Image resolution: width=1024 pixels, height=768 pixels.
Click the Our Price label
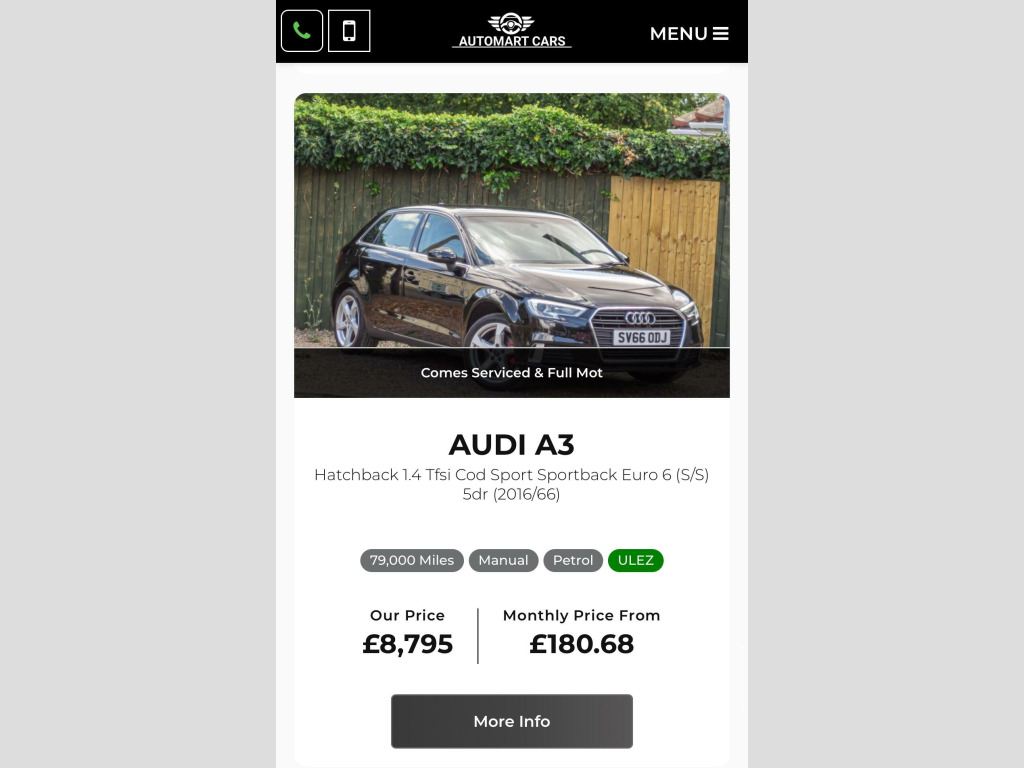point(407,615)
